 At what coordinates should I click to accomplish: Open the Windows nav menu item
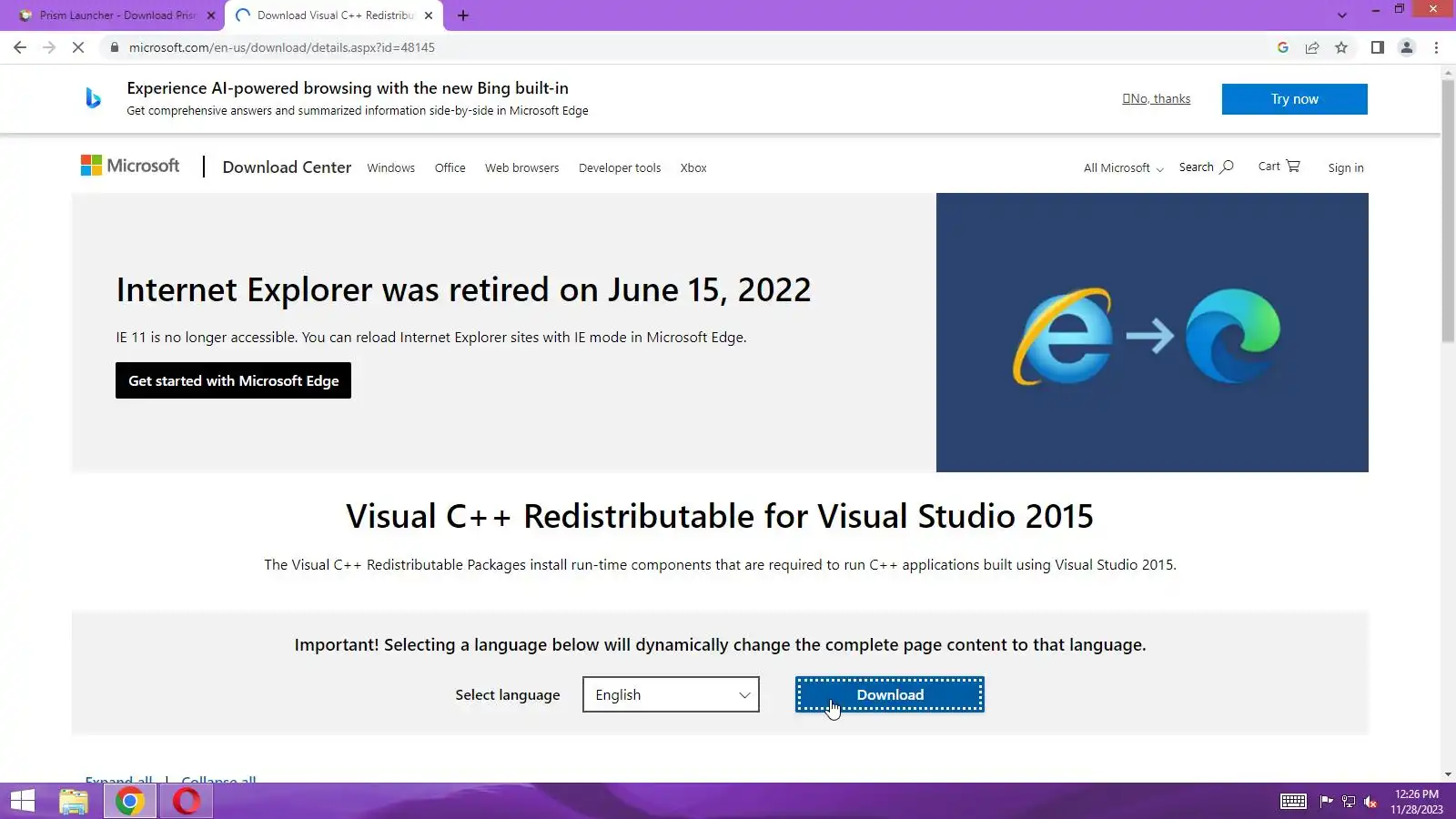[x=391, y=168]
